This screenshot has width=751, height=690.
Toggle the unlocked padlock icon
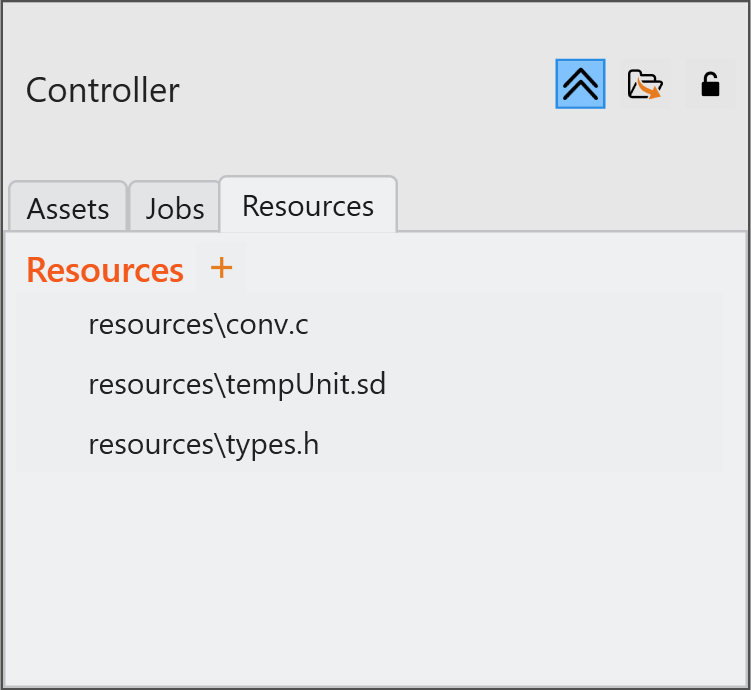[x=710, y=85]
